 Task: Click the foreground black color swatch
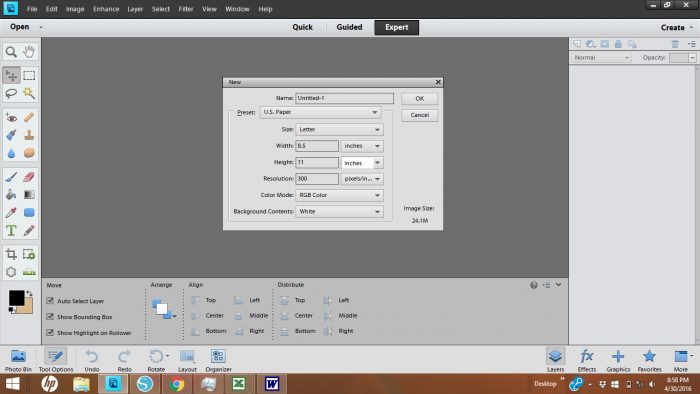coord(16,298)
